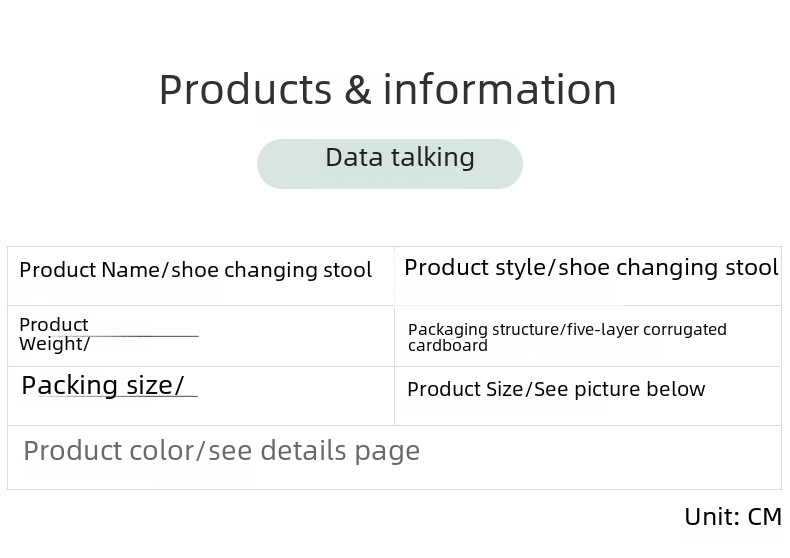
Task: Click the Unit: CM note
Action: [732, 517]
